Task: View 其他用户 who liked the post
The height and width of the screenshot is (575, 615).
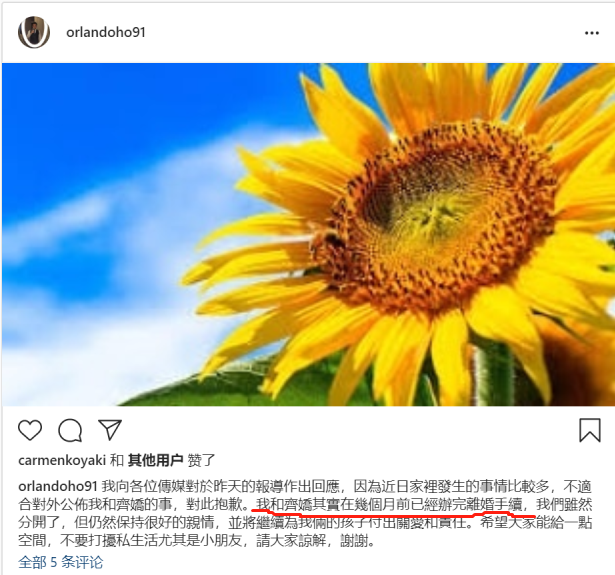Action: (155, 460)
